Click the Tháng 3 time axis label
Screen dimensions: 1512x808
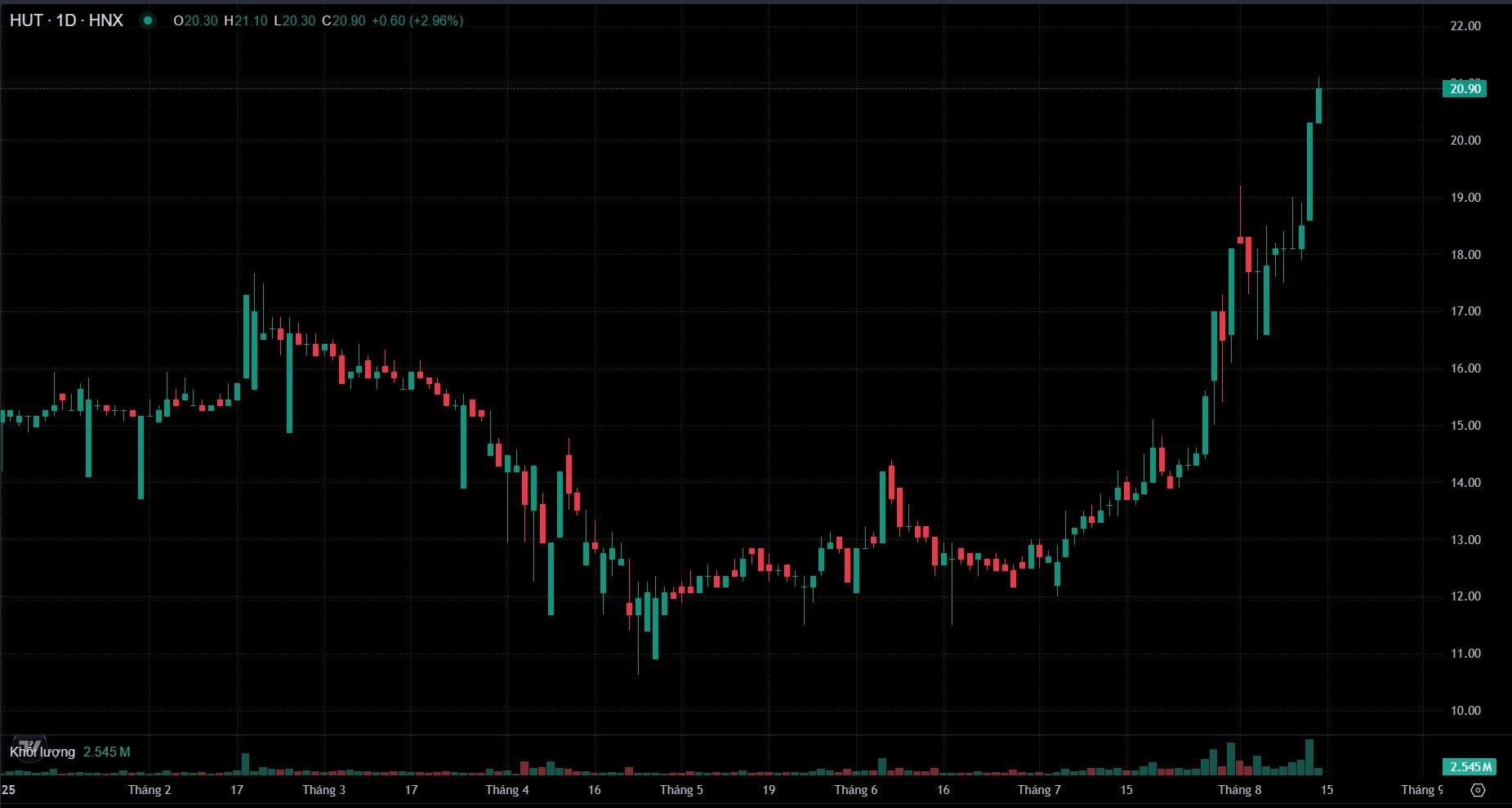pyautogui.click(x=323, y=789)
